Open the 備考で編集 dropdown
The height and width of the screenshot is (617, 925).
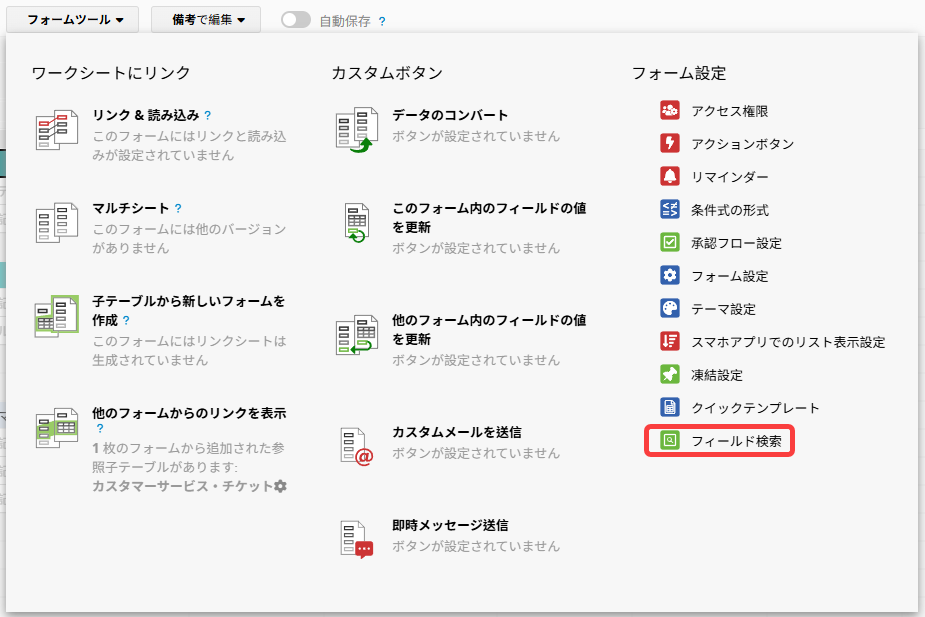205,20
